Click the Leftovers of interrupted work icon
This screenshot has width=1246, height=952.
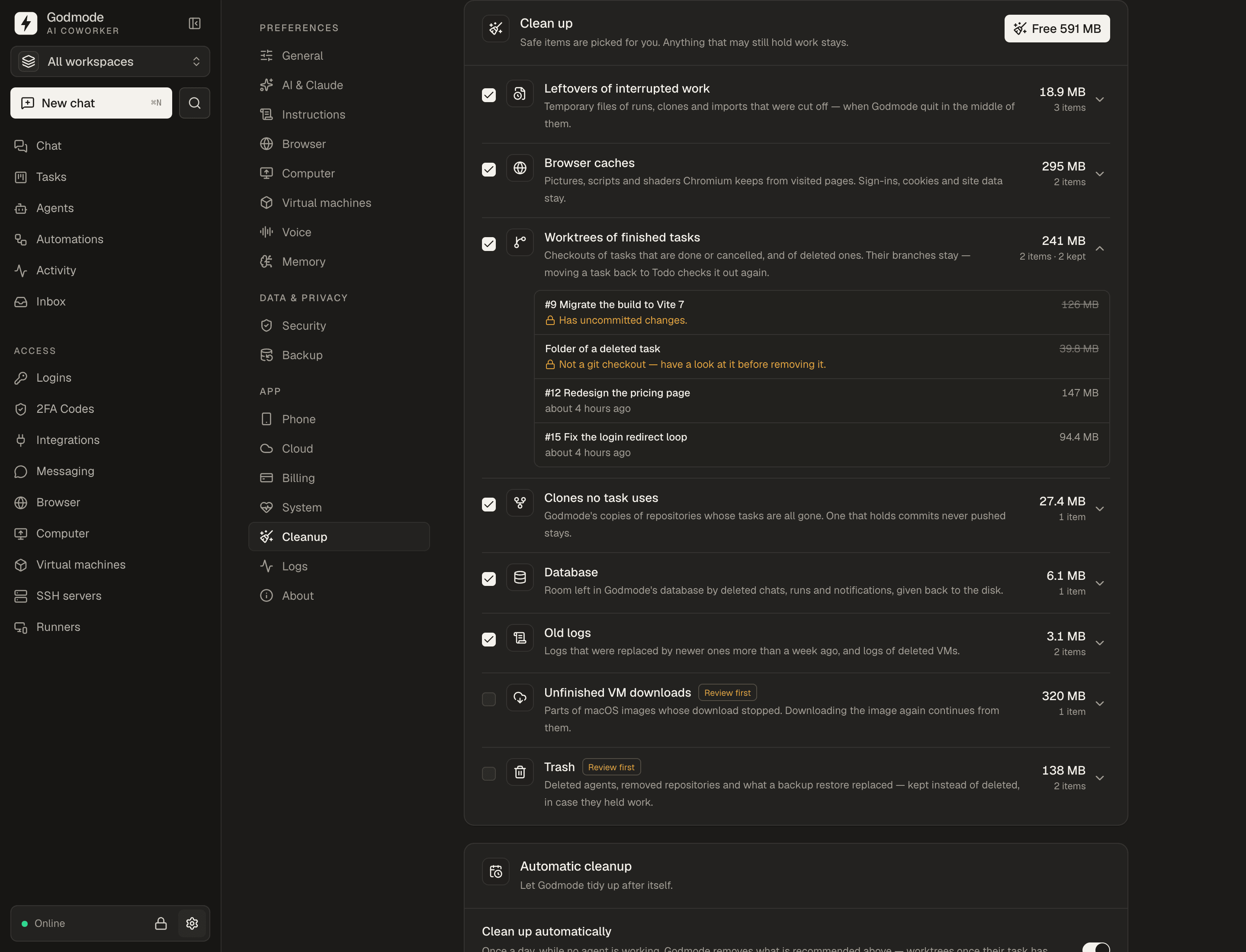(520, 93)
